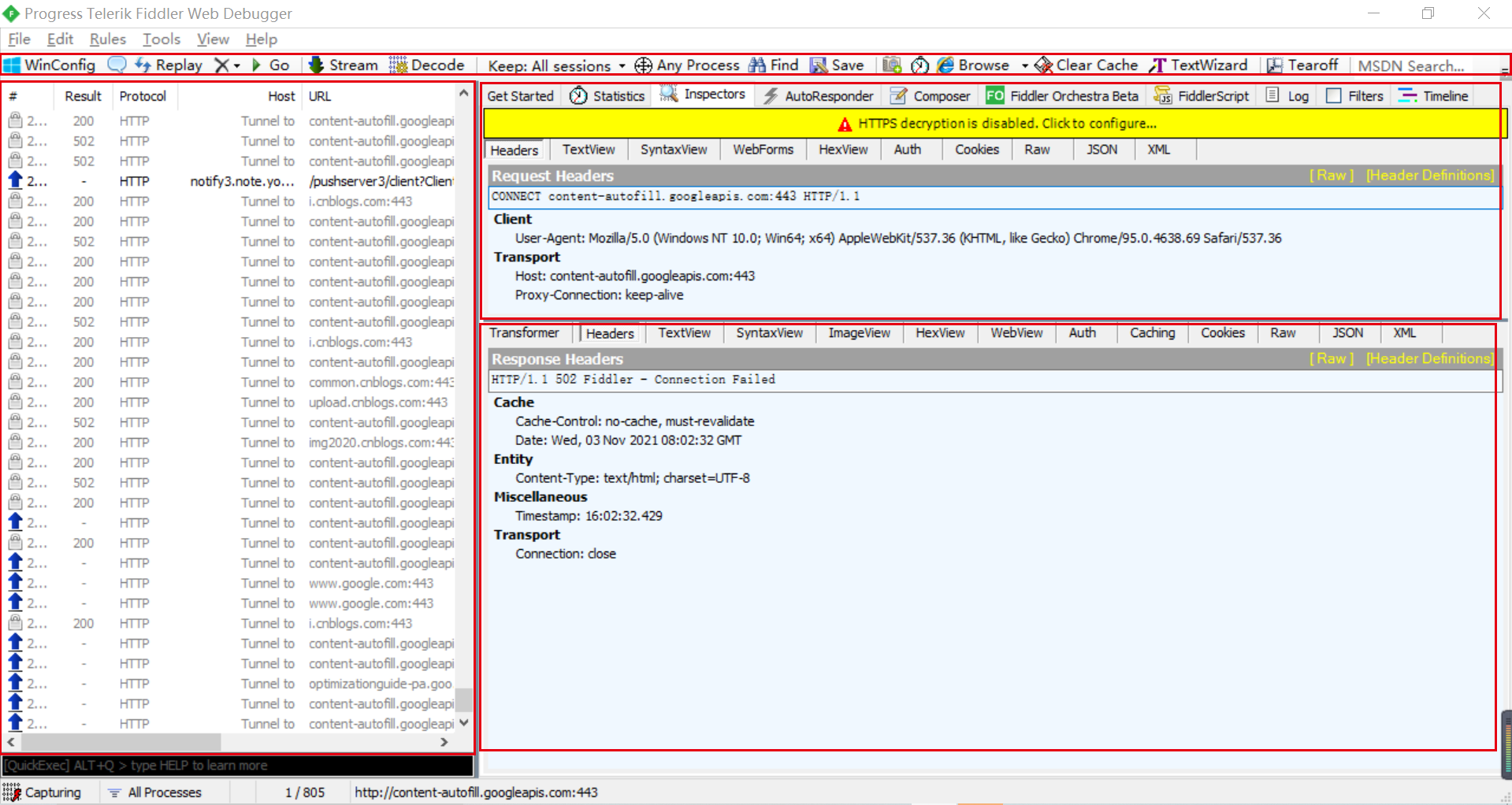Click the comment speech bubble icon
Screen dimensions: 1512x805
pos(117,65)
